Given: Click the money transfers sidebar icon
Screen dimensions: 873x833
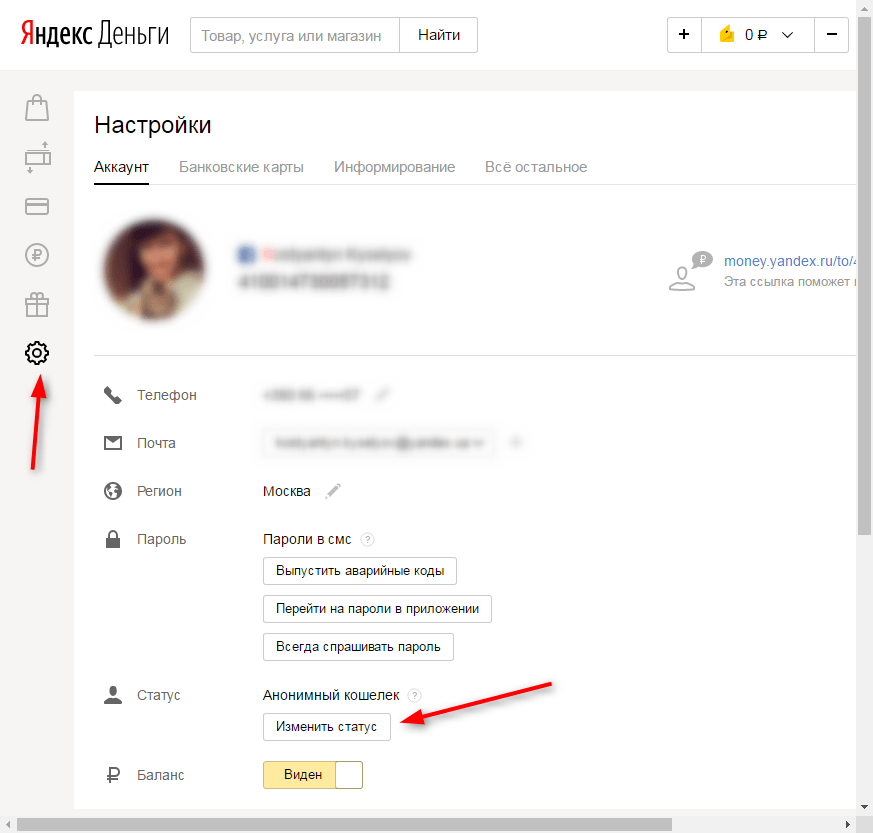Looking at the screenshot, I should coord(37,157).
